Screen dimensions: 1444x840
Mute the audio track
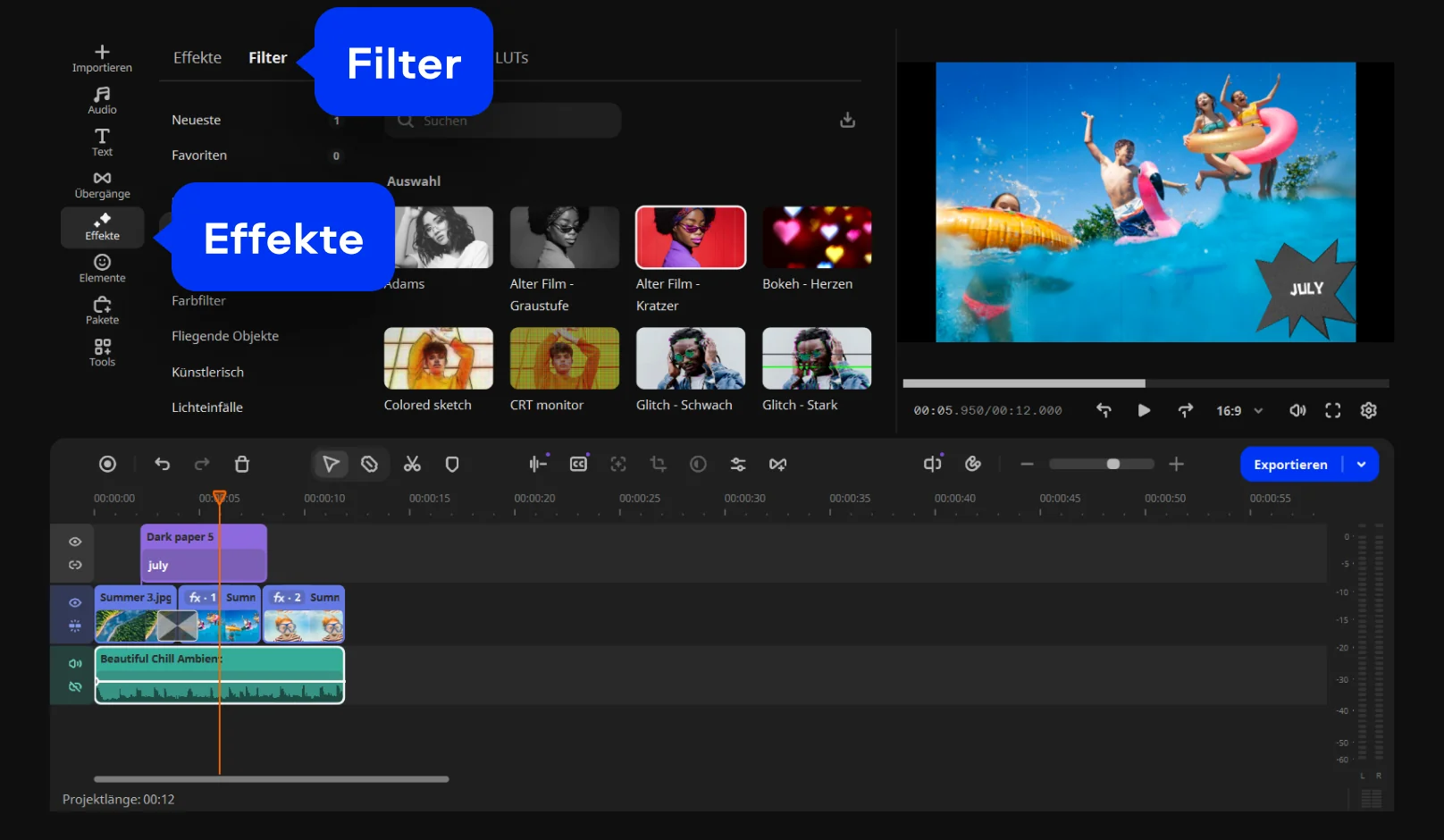click(x=75, y=663)
